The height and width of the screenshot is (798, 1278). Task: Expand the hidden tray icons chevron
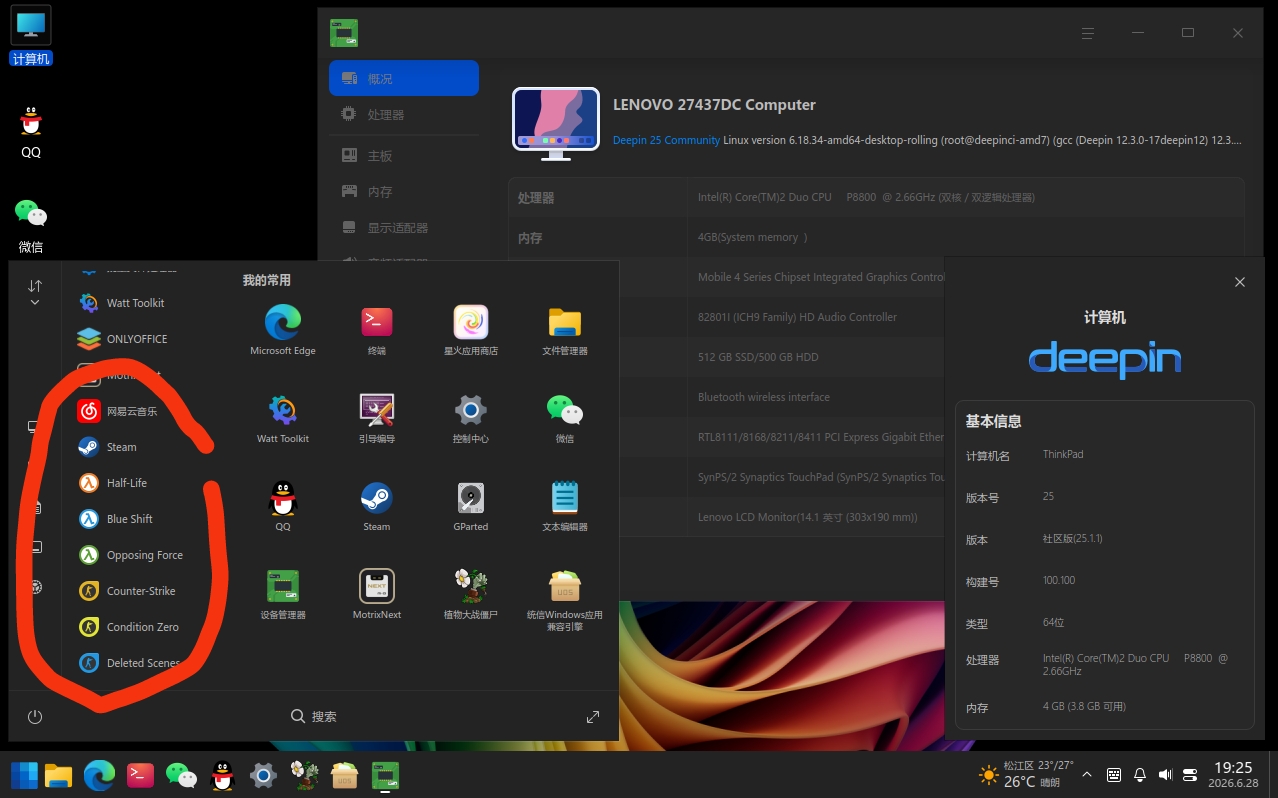click(x=1087, y=775)
